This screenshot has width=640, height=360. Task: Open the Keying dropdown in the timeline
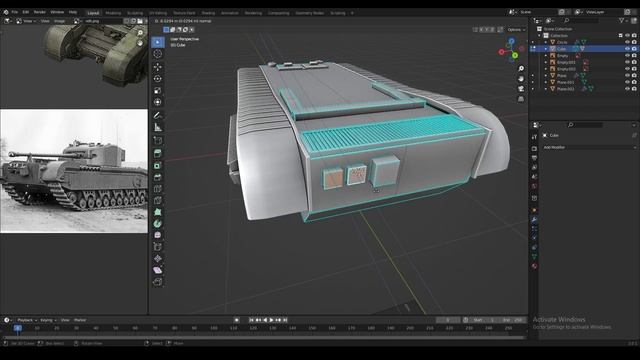pyautogui.click(x=48, y=320)
